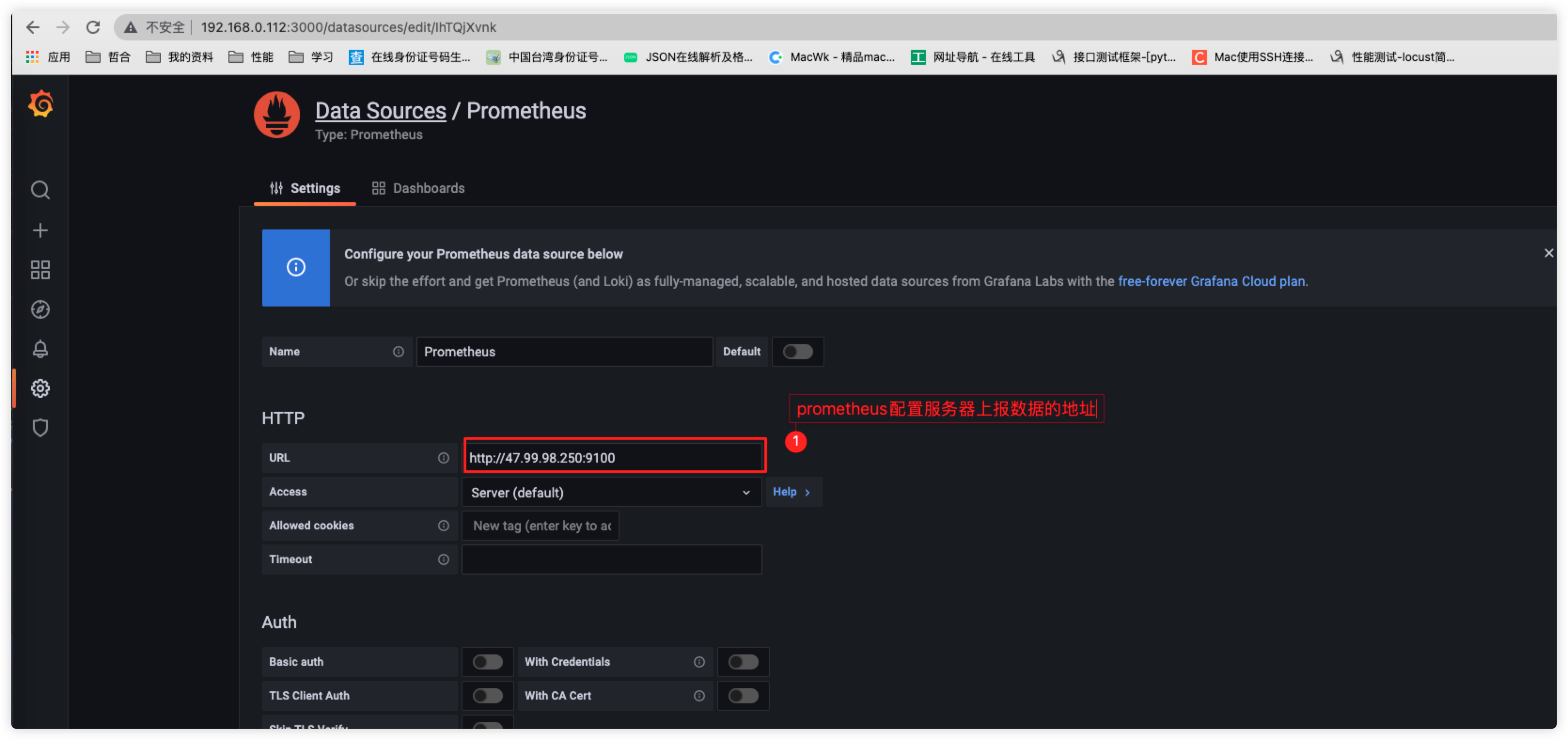The width and height of the screenshot is (1568, 740).
Task: Open the Create plus icon in sidebar
Action: (x=40, y=230)
